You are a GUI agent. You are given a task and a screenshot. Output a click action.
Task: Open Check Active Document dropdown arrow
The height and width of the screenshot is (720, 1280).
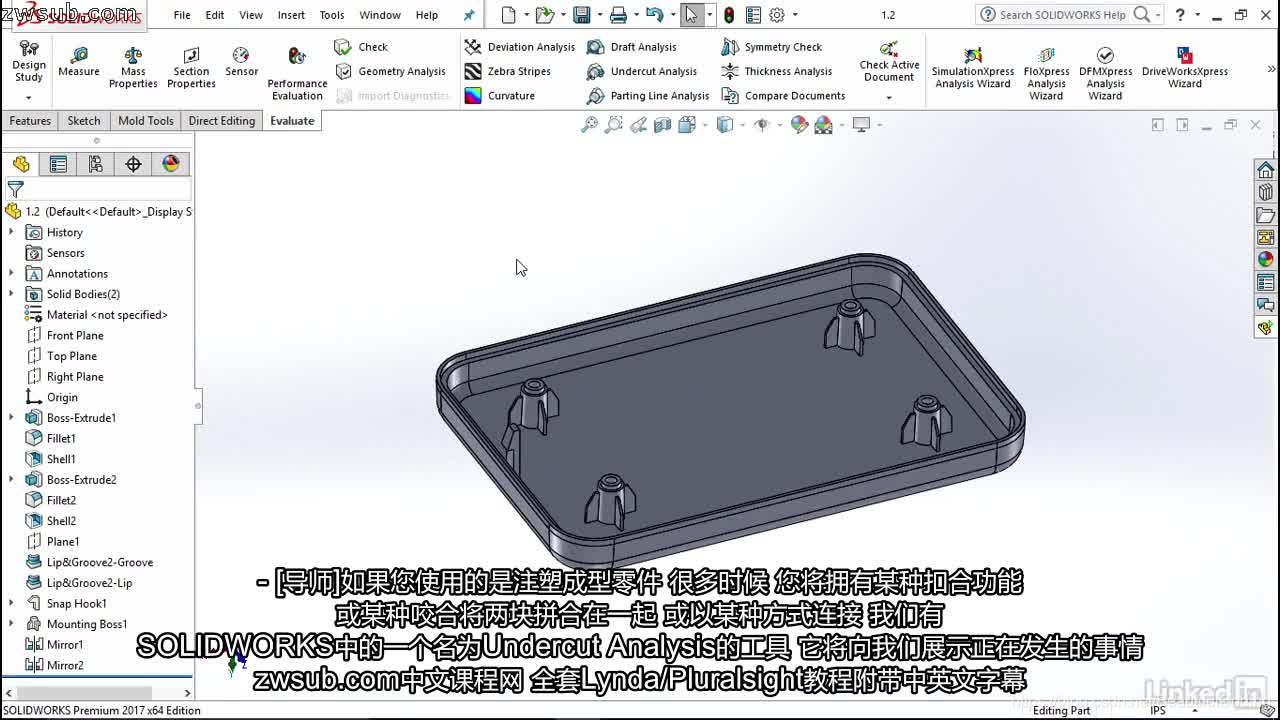(x=889, y=97)
